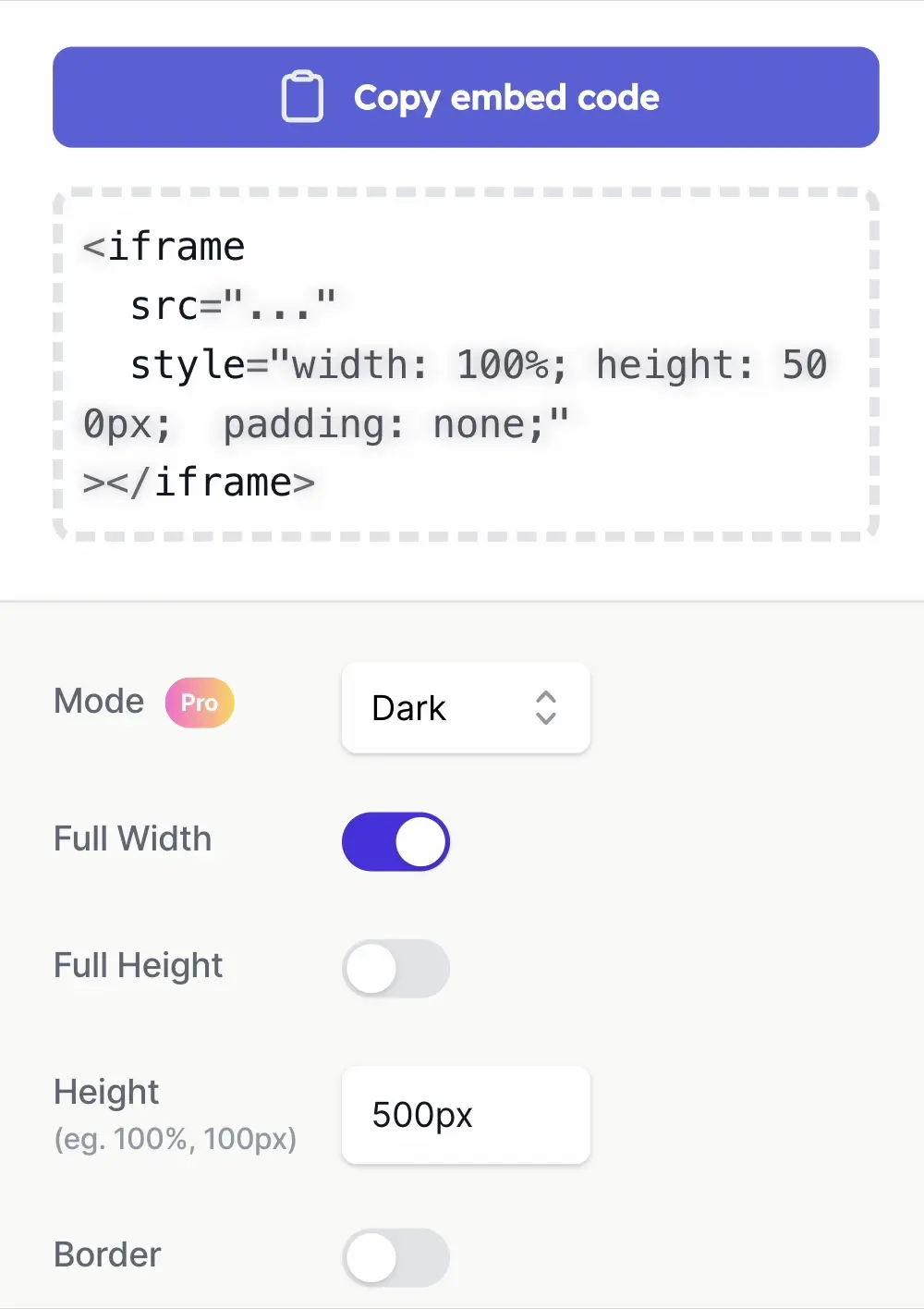
Task: Disable the Full Width switch
Action: [x=395, y=841]
